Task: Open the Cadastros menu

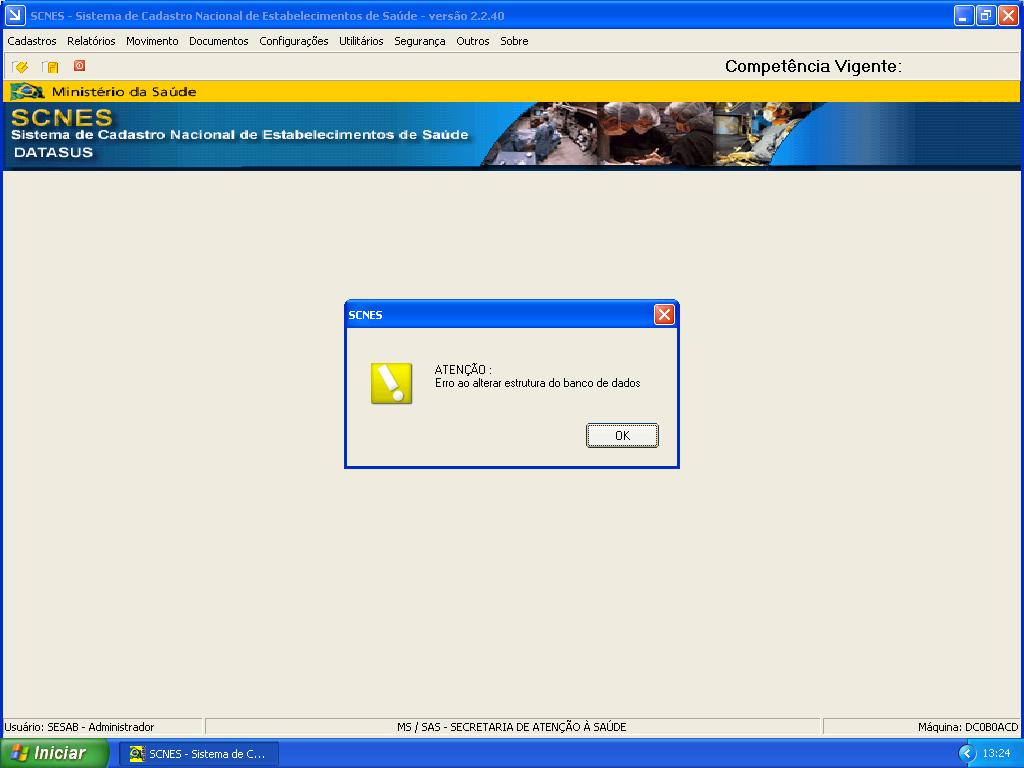Action: [x=32, y=41]
